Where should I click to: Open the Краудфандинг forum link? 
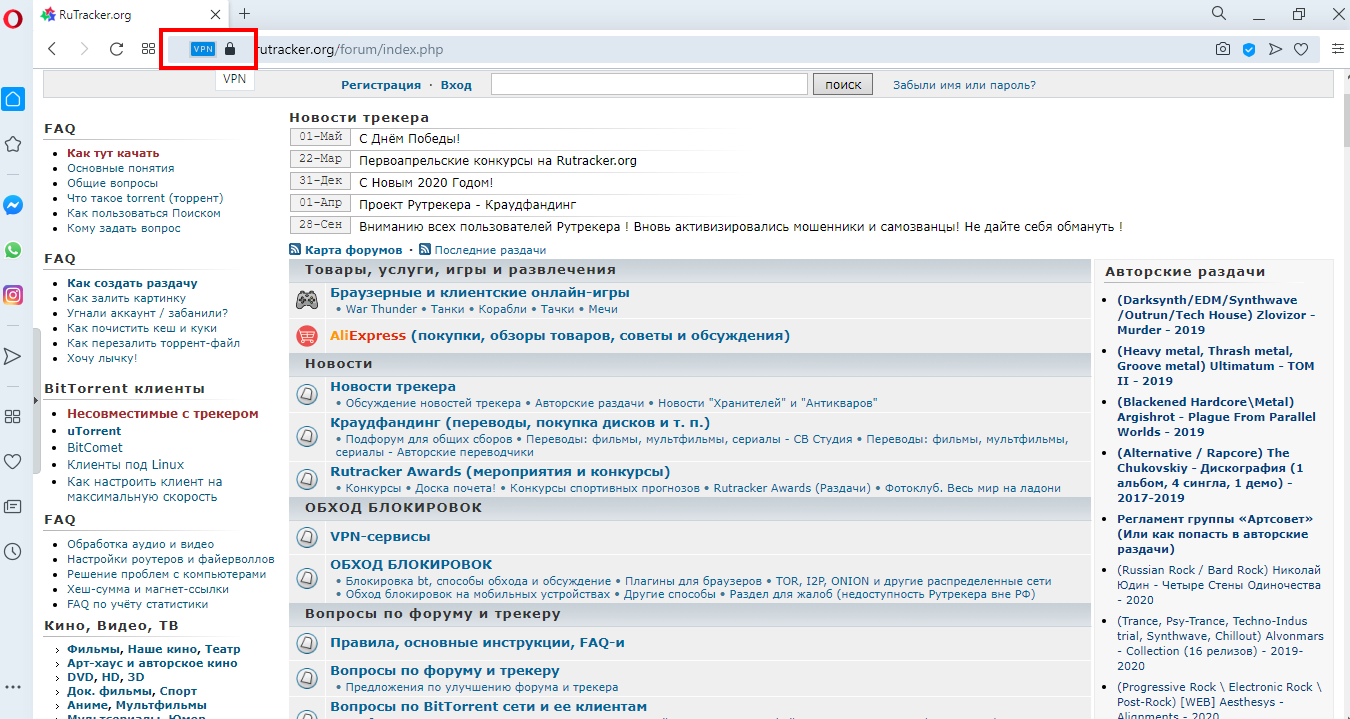(520, 422)
